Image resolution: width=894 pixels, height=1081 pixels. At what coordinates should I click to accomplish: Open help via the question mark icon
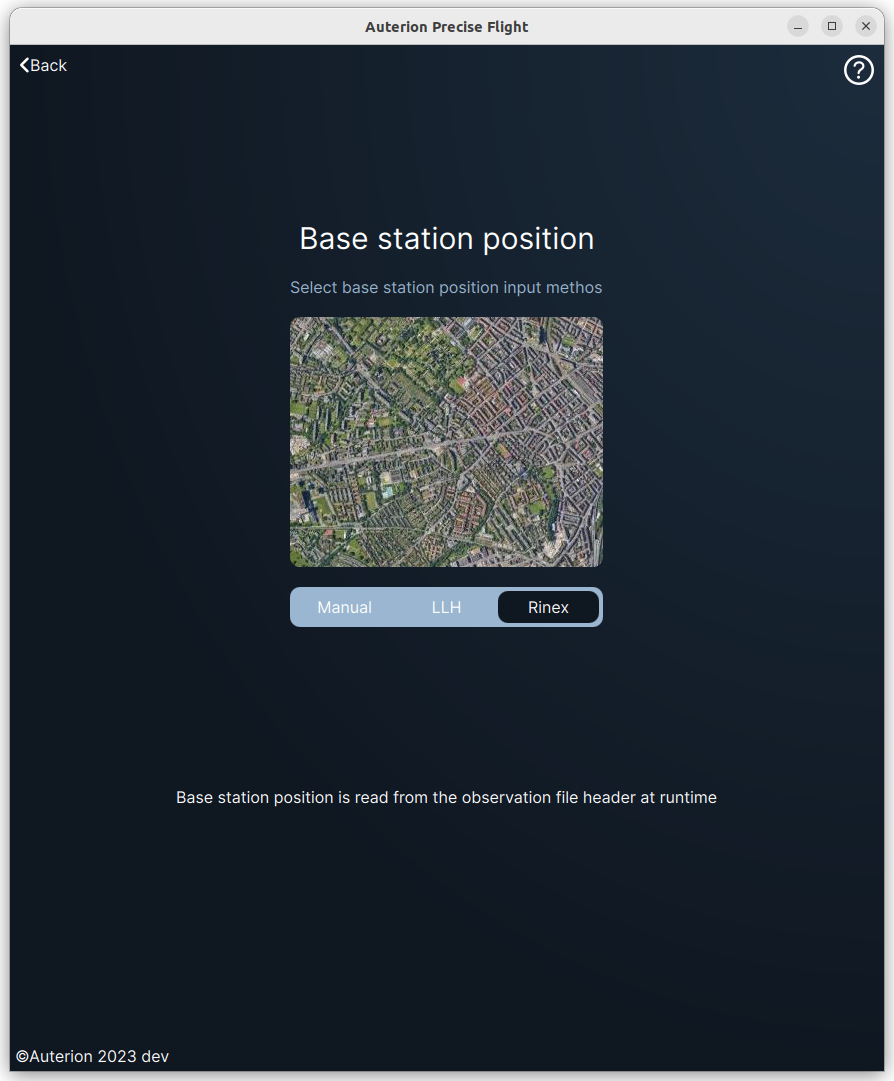click(x=858, y=70)
